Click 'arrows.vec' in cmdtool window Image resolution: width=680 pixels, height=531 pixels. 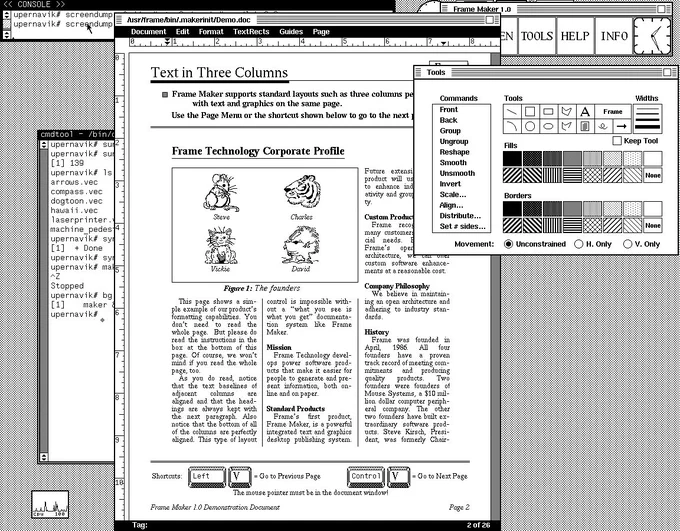pyautogui.click(x=74, y=182)
